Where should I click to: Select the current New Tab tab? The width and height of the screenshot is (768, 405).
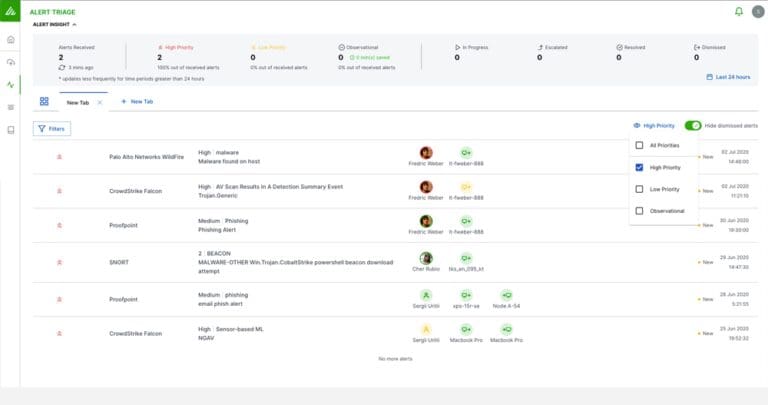point(78,102)
